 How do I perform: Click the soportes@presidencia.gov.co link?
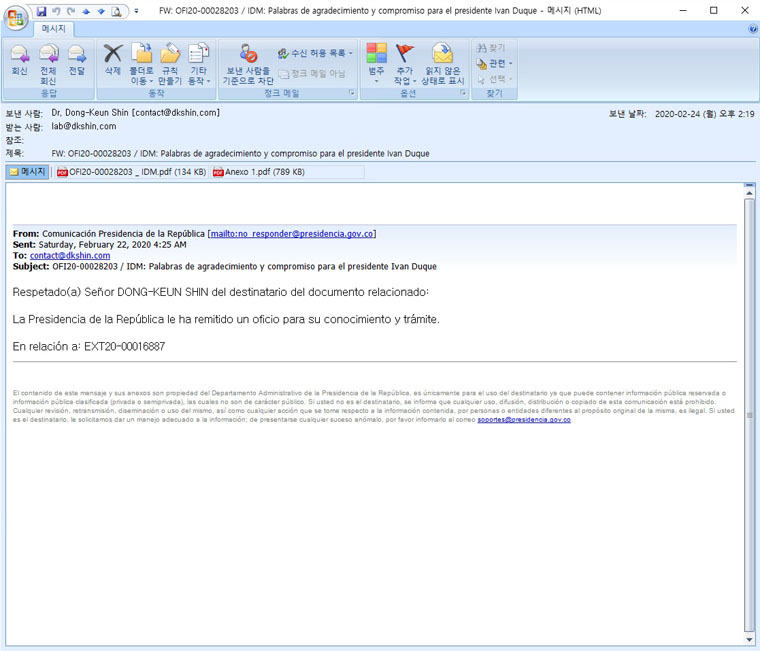click(x=523, y=420)
